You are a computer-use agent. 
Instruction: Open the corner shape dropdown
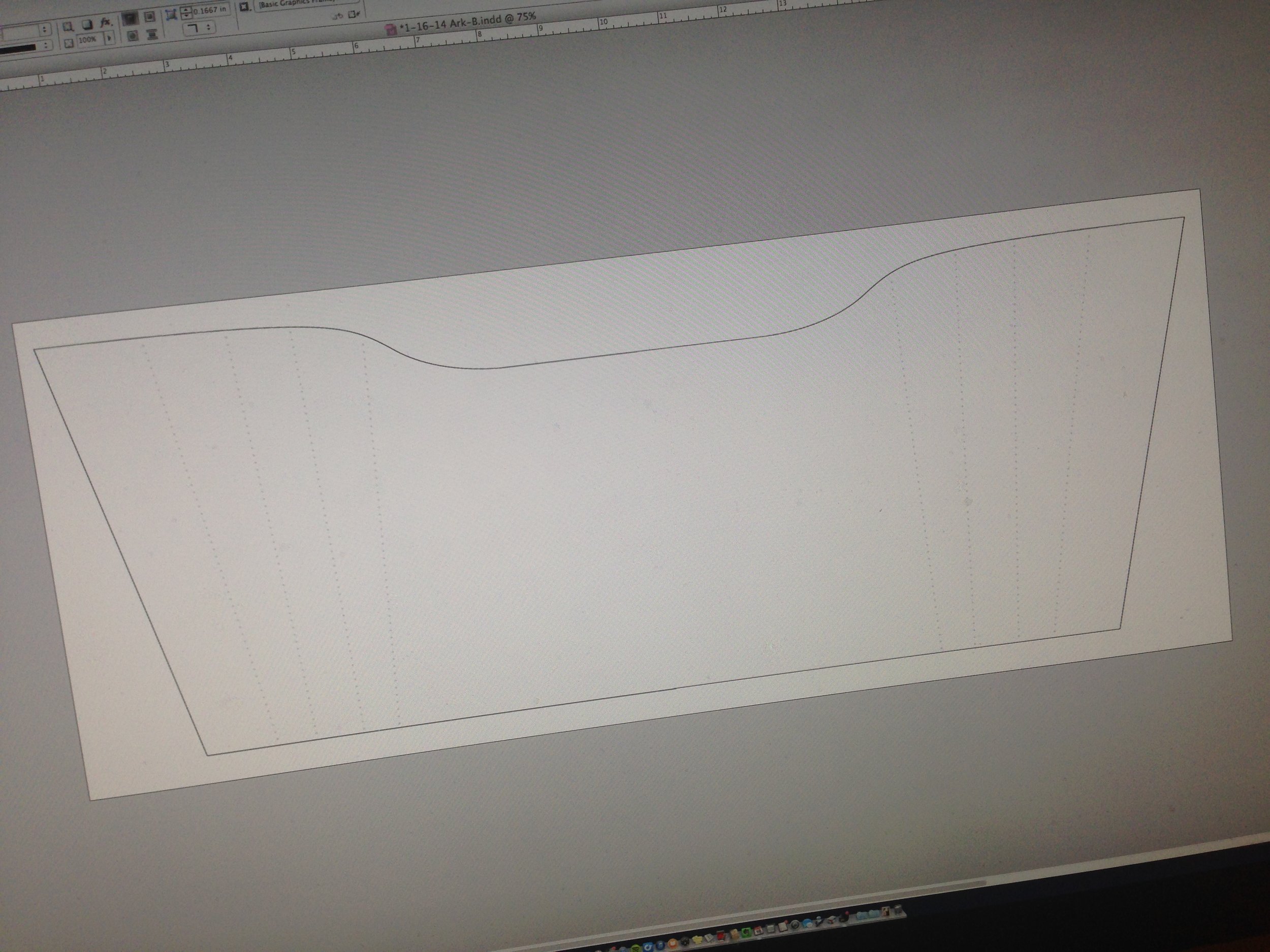(x=200, y=27)
